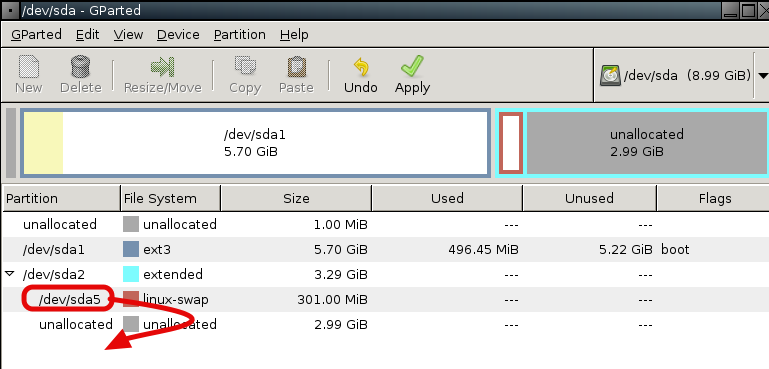Click the /dev/sda disk icon
This screenshot has height=369, width=769.
[610, 76]
